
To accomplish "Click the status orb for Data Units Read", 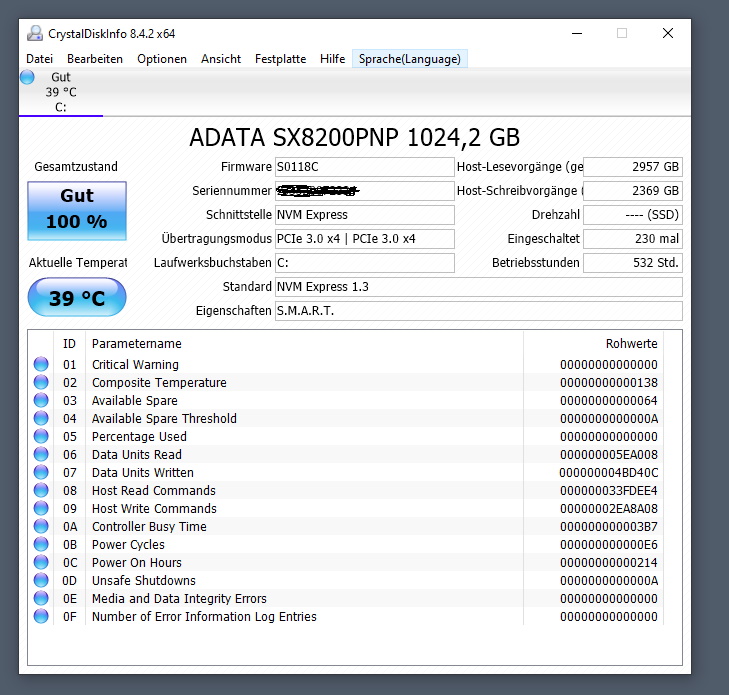I will (41, 454).
